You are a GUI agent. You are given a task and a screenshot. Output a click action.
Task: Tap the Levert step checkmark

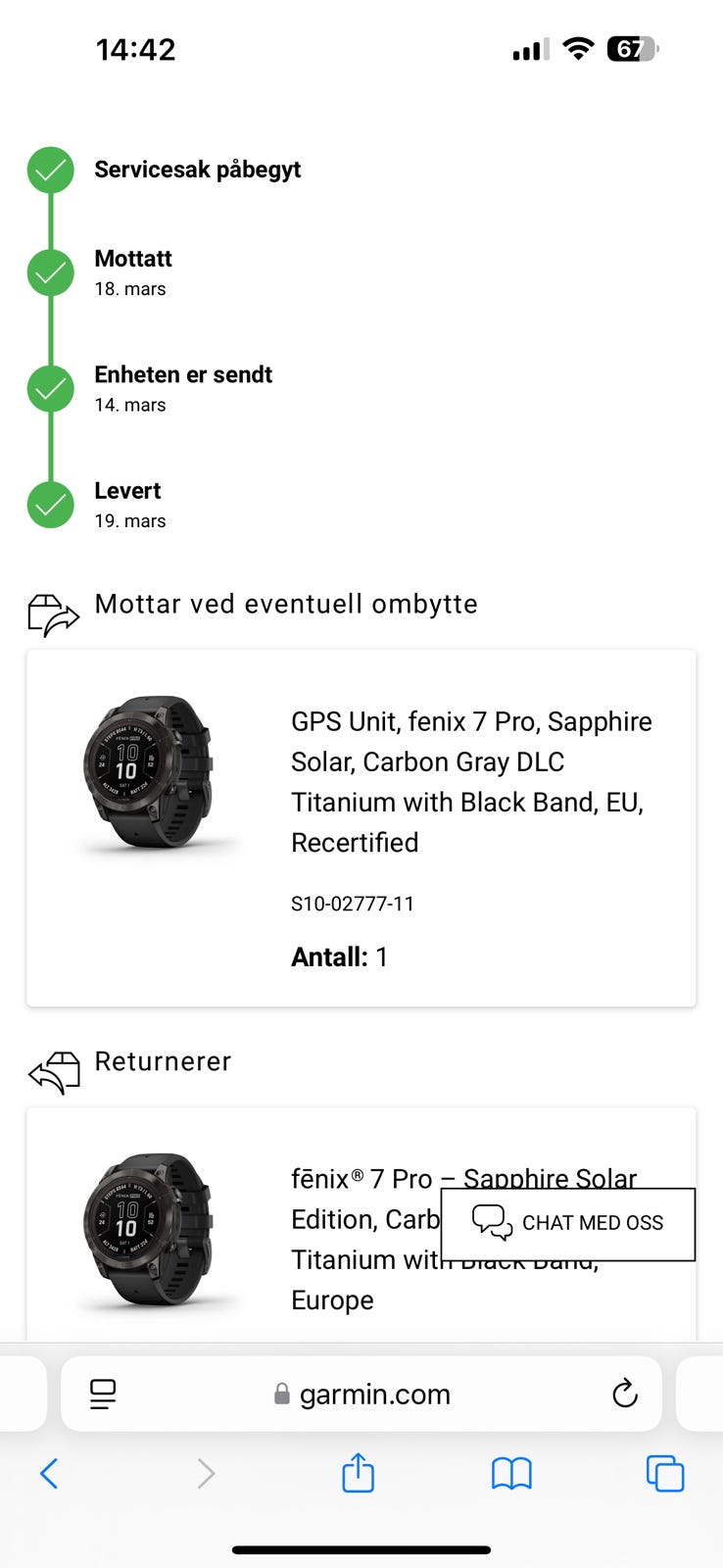point(51,505)
